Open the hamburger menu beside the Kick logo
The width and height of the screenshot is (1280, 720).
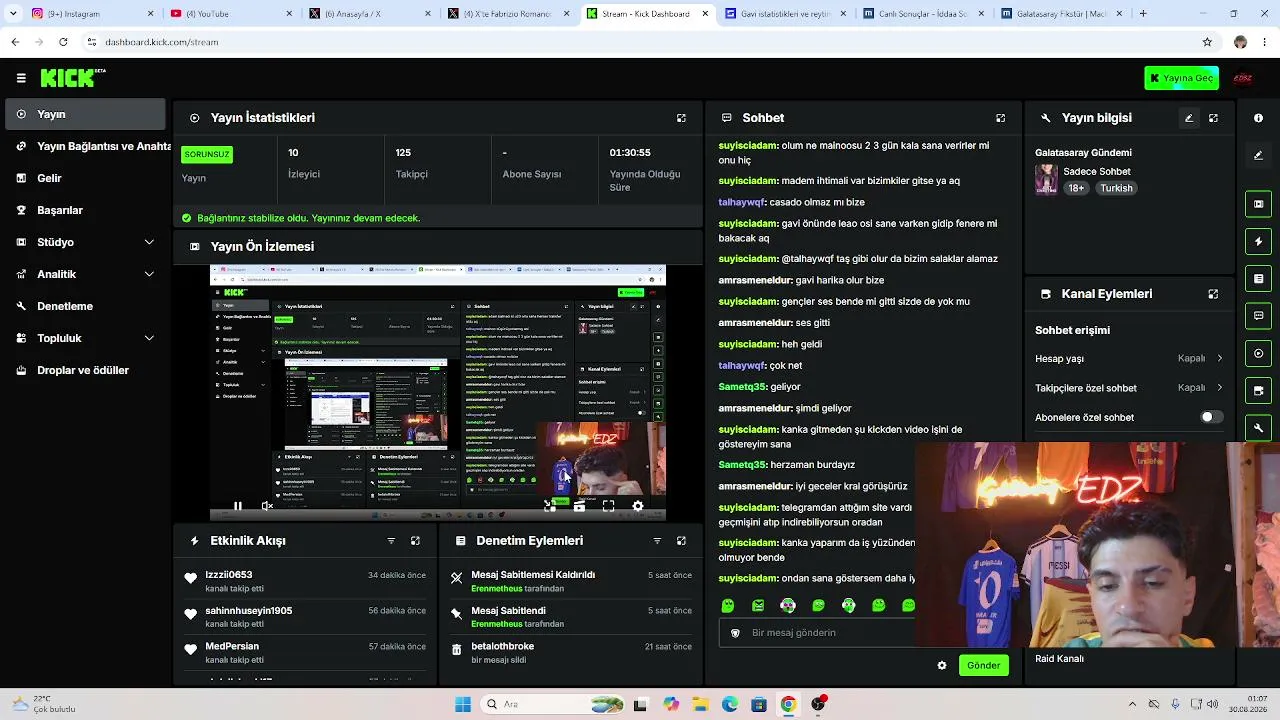pos(21,78)
